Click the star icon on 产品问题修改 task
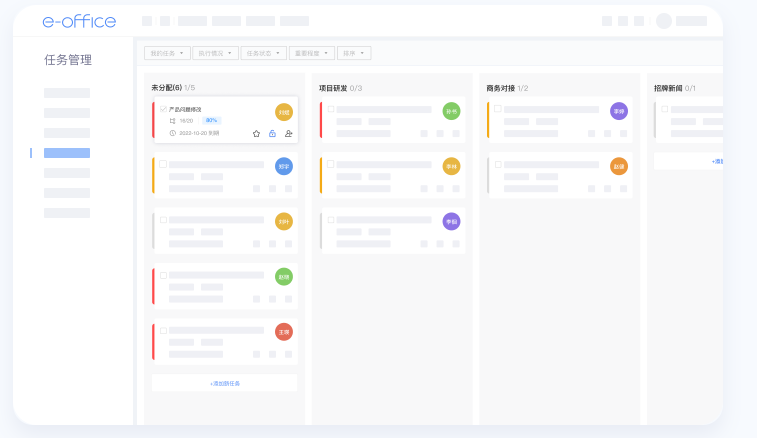 (x=256, y=133)
